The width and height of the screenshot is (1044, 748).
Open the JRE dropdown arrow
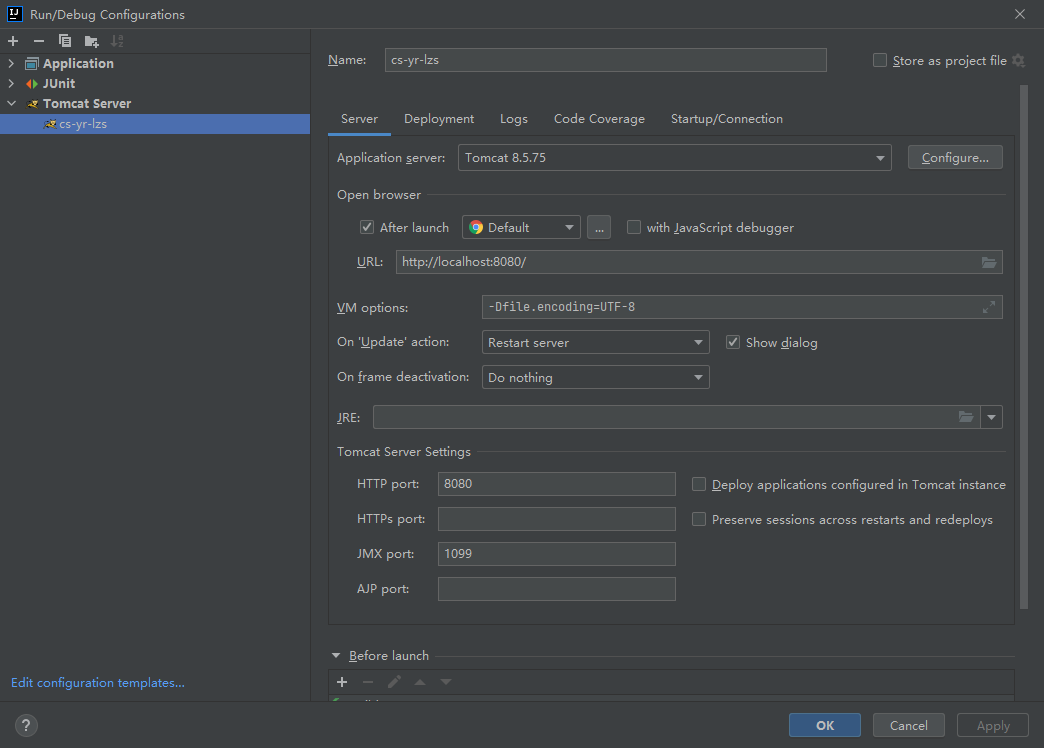click(x=991, y=417)
